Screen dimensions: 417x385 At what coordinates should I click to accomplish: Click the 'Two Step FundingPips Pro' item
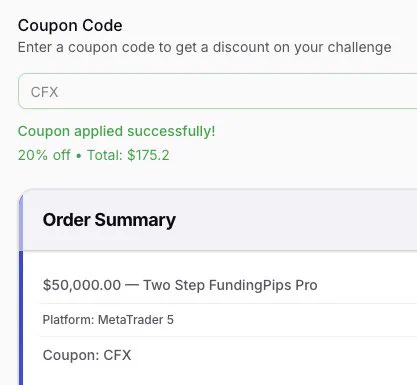coord(230,285)
